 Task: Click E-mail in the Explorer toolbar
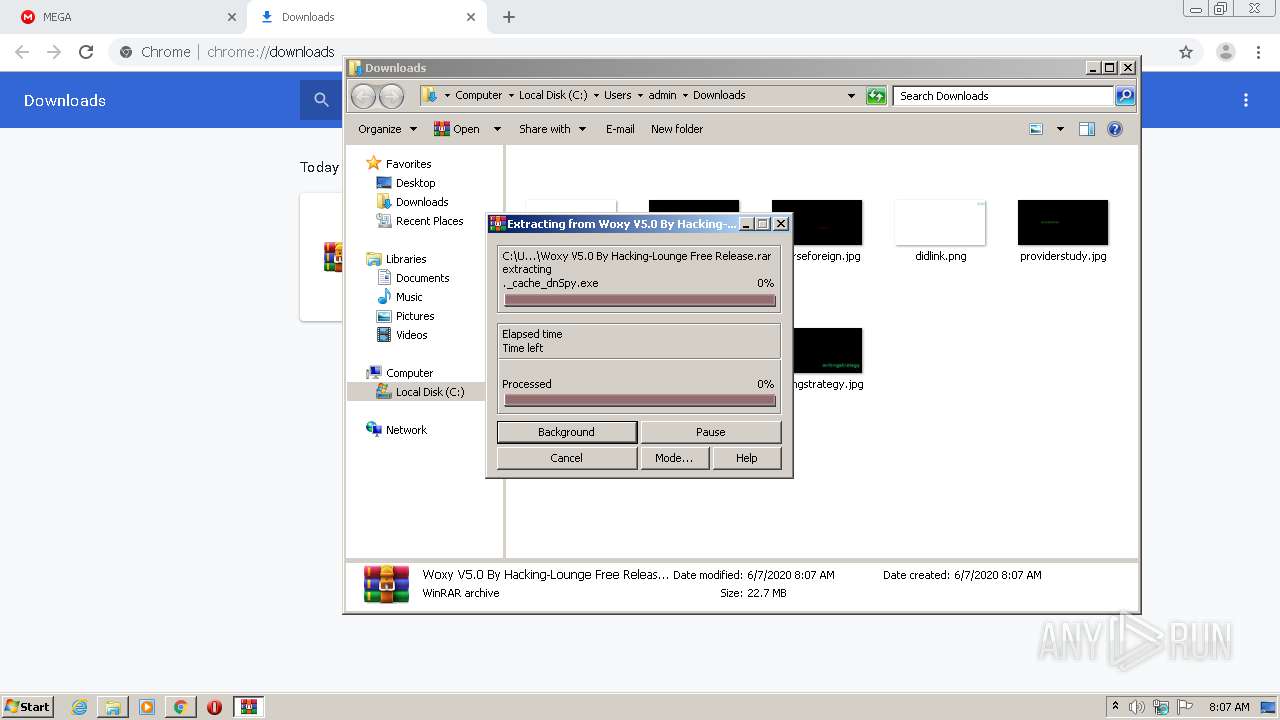click(620, 129)
